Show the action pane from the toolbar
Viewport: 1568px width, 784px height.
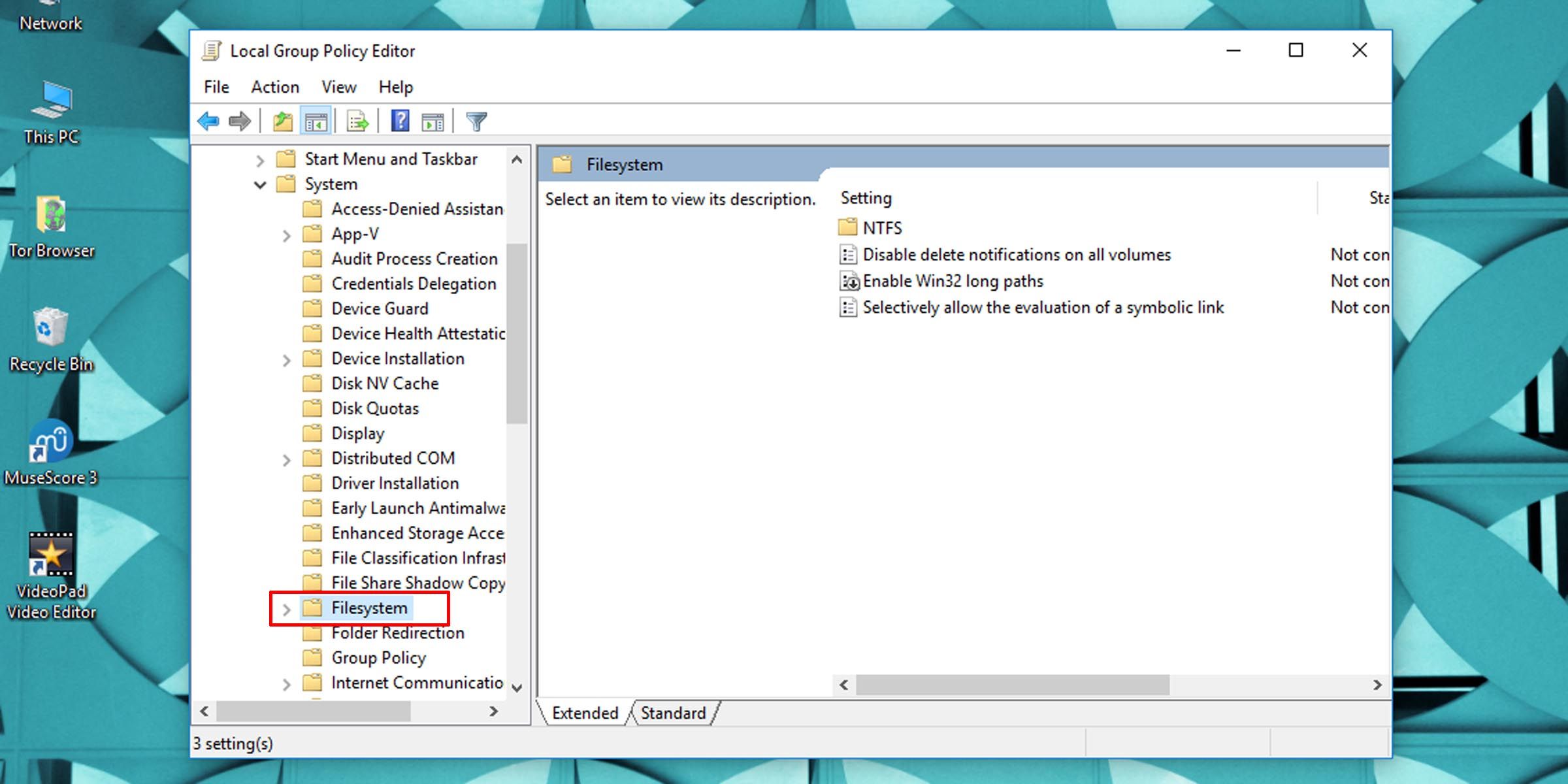[x=431, y=120]
